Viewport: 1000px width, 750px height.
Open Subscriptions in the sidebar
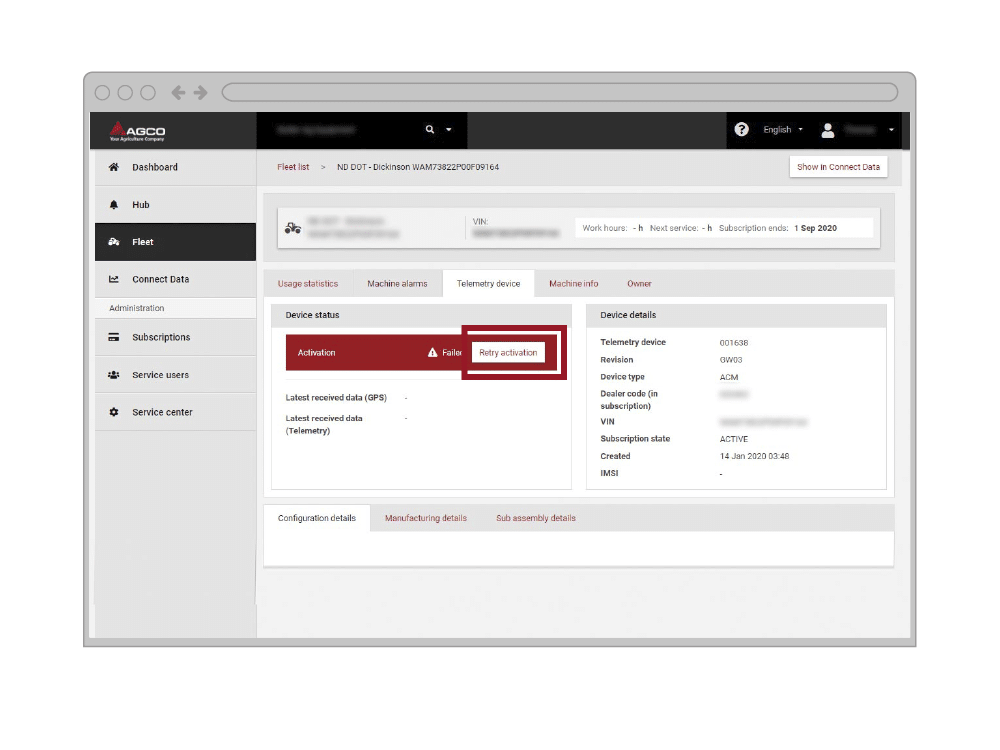[175, 337]
